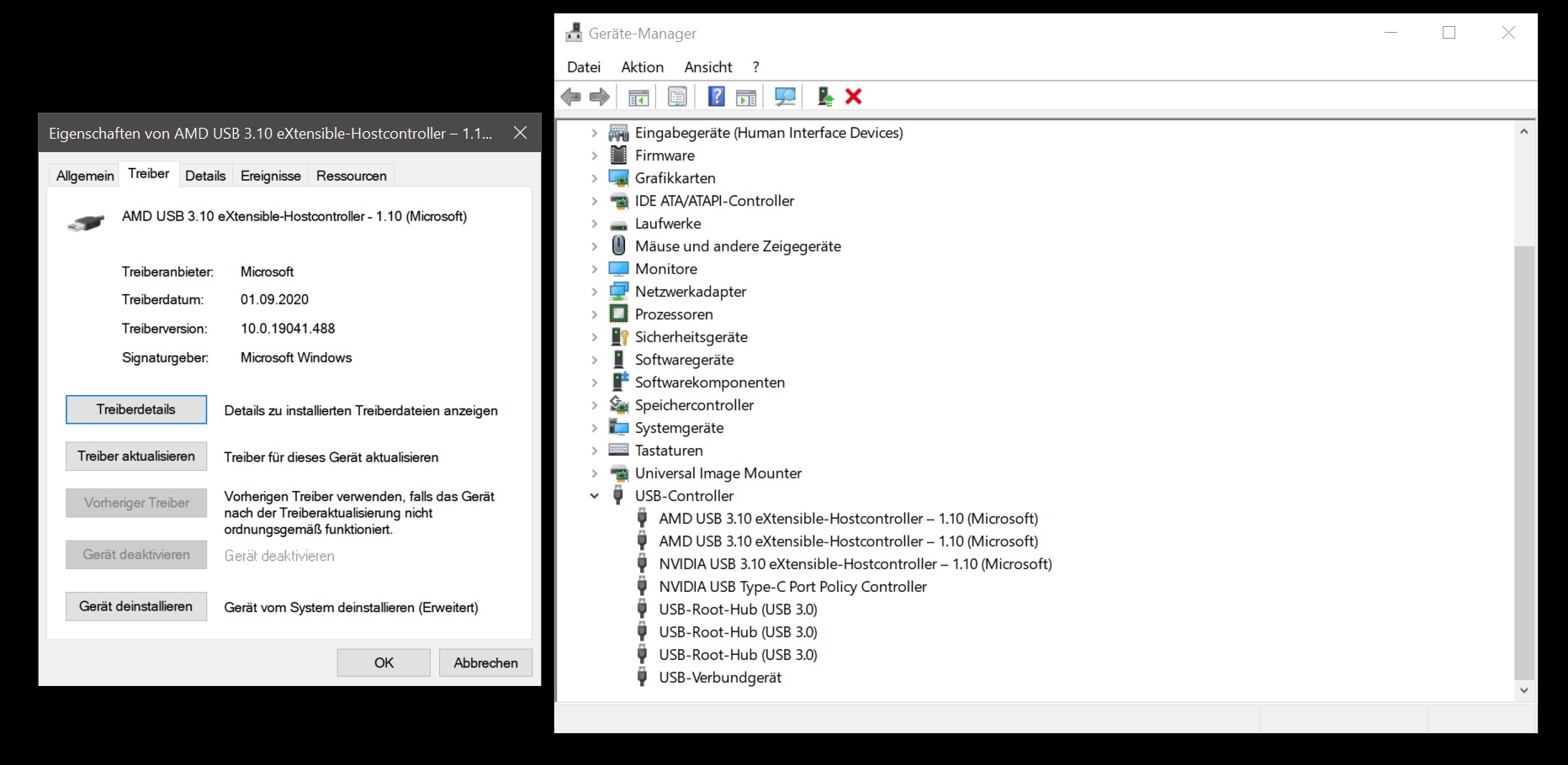Select NVIDIA USB Type-C Port Policy Controller
Image resolution: width=1568 pixels, height=765 pixels.
pos(793,587)
